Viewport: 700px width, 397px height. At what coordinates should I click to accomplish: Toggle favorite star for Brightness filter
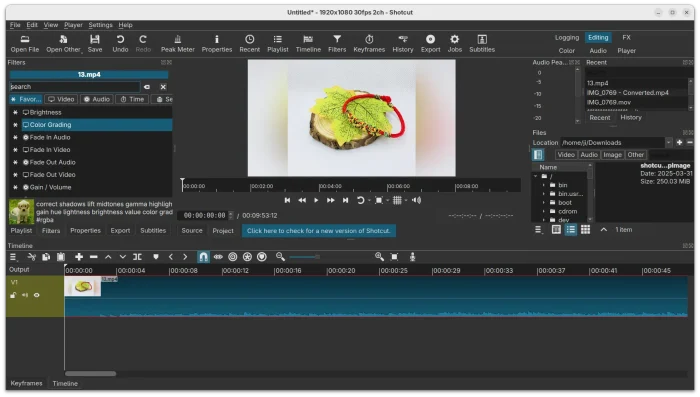tap(15, 113)
